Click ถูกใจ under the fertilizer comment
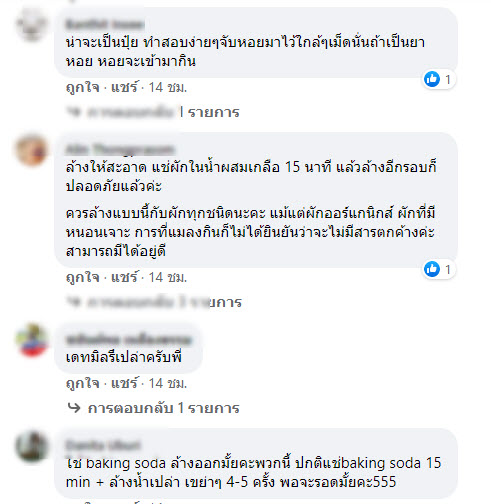This screenshot has height=504, width=491. (x=83, y=88)
